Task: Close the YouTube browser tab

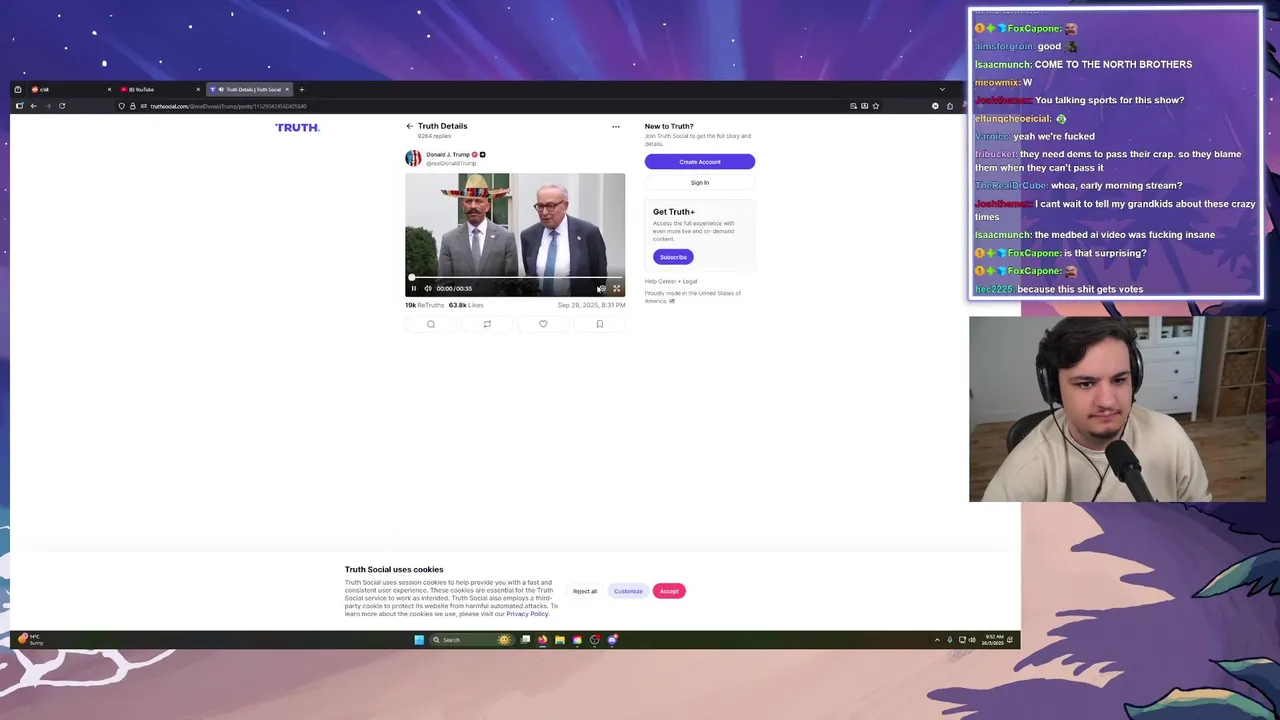Action: click(198, 89)
